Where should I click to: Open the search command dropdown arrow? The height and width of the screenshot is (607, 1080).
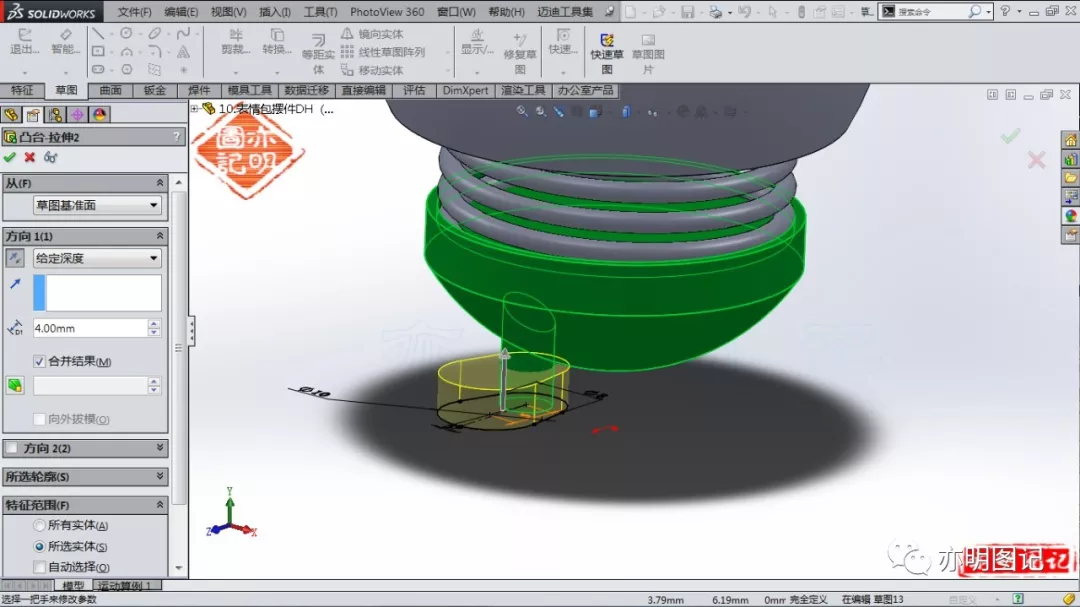[x=988, y=12]
